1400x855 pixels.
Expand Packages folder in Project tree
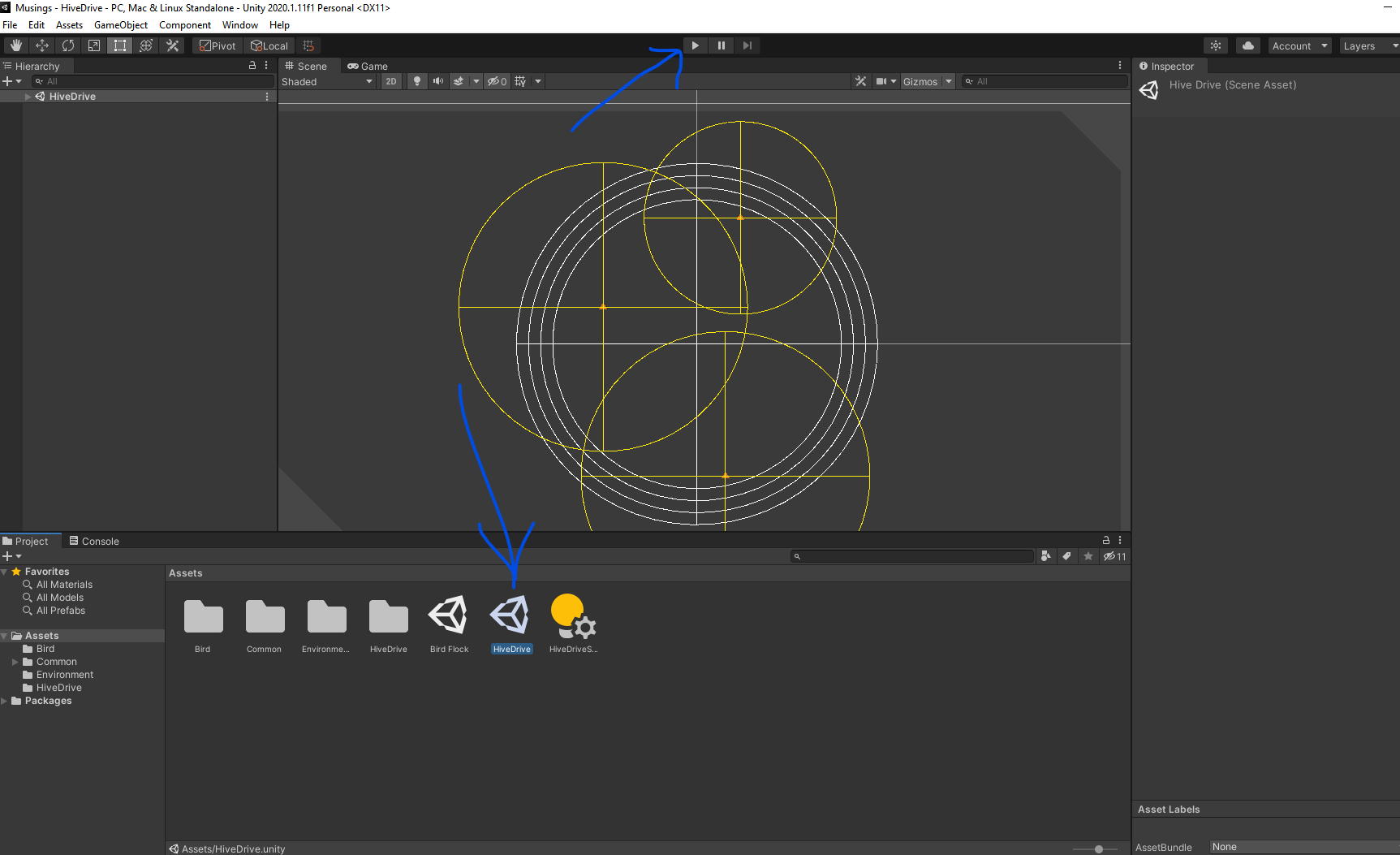5,701
